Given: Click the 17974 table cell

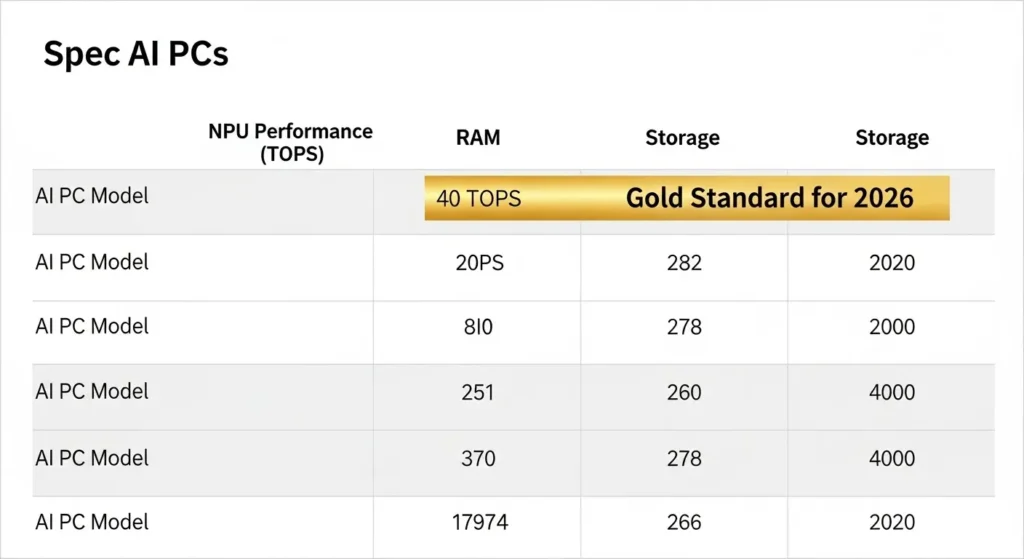Looking at the screenshot, I should (478, 522).
